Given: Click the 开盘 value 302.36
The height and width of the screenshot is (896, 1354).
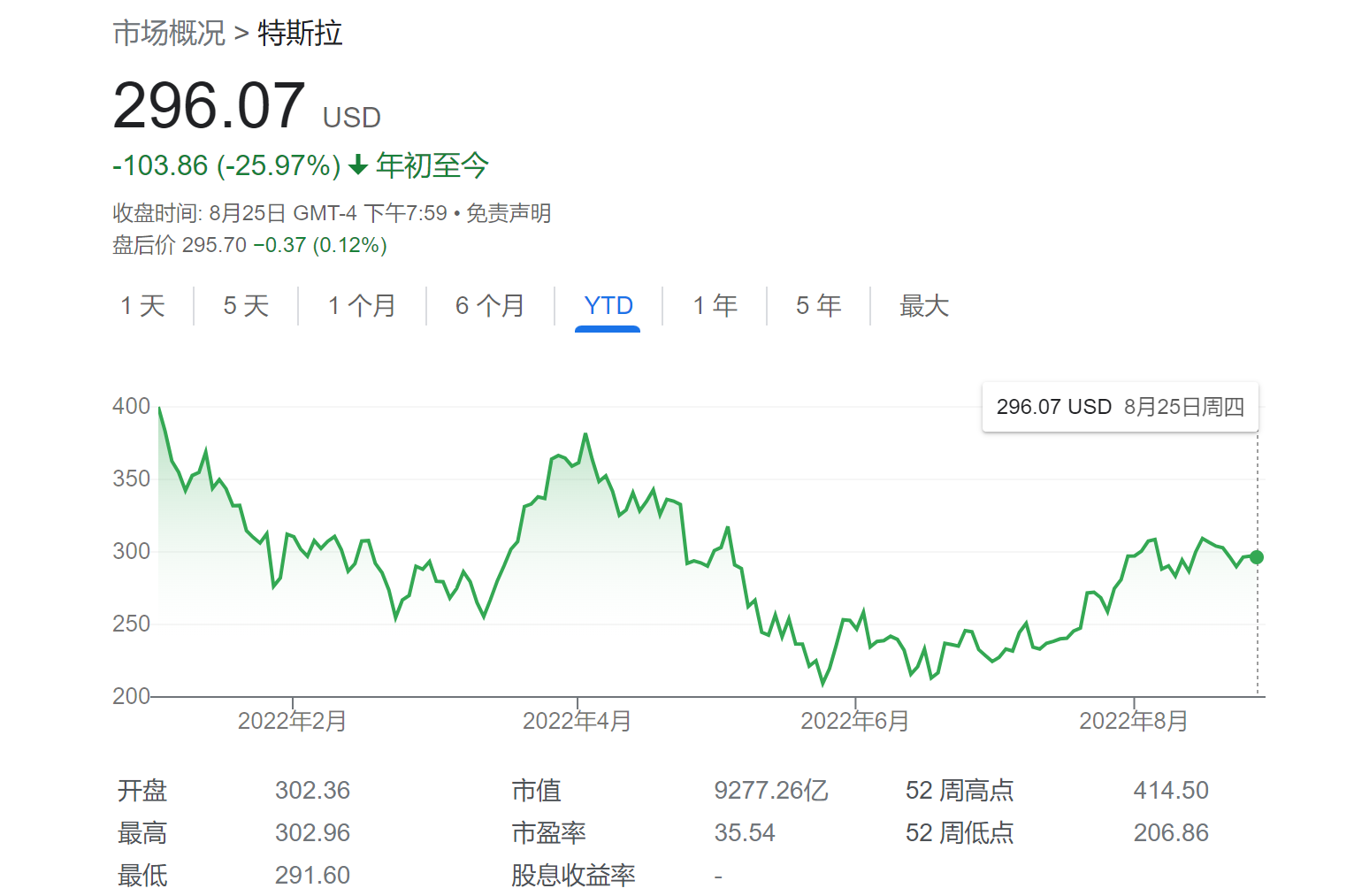Looking at the screenshot, I should [x=313, y=790].
